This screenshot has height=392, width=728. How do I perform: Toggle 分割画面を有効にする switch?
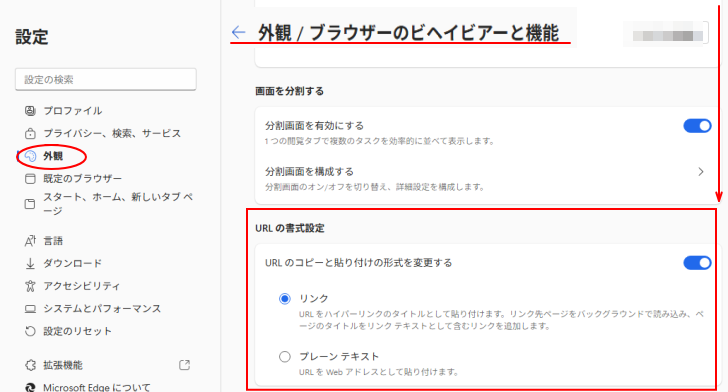coord(697,126)
